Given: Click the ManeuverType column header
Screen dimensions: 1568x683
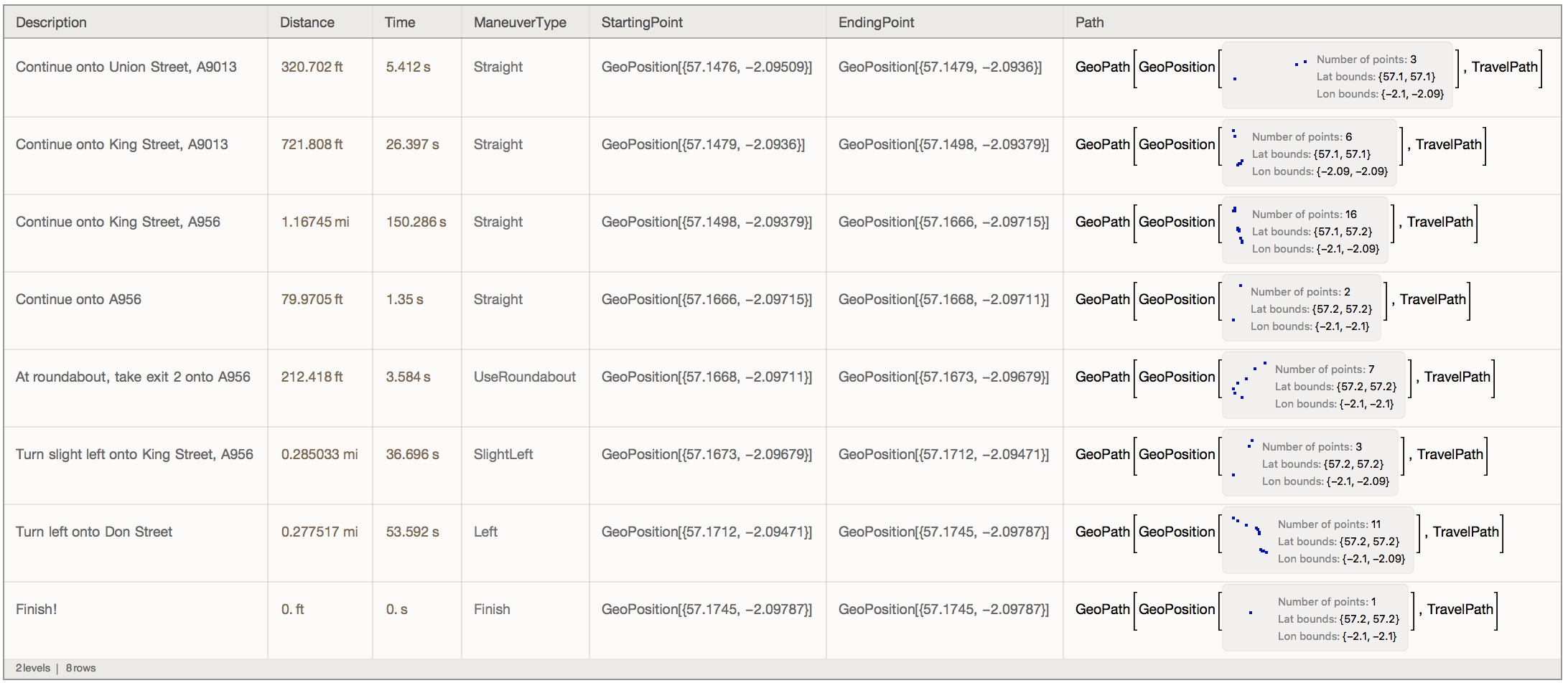Looking at the screenshot, I should [x=519, y=22].
